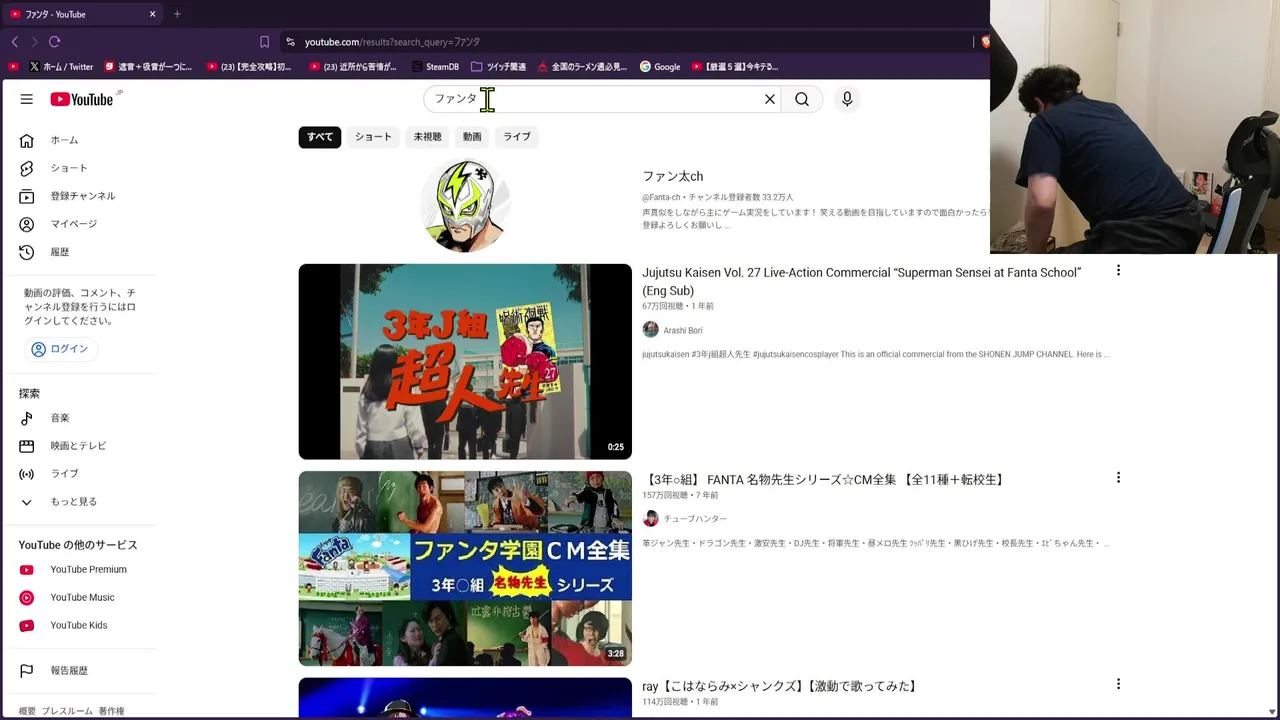Open options menu for the ray video

coord(1118,685)
